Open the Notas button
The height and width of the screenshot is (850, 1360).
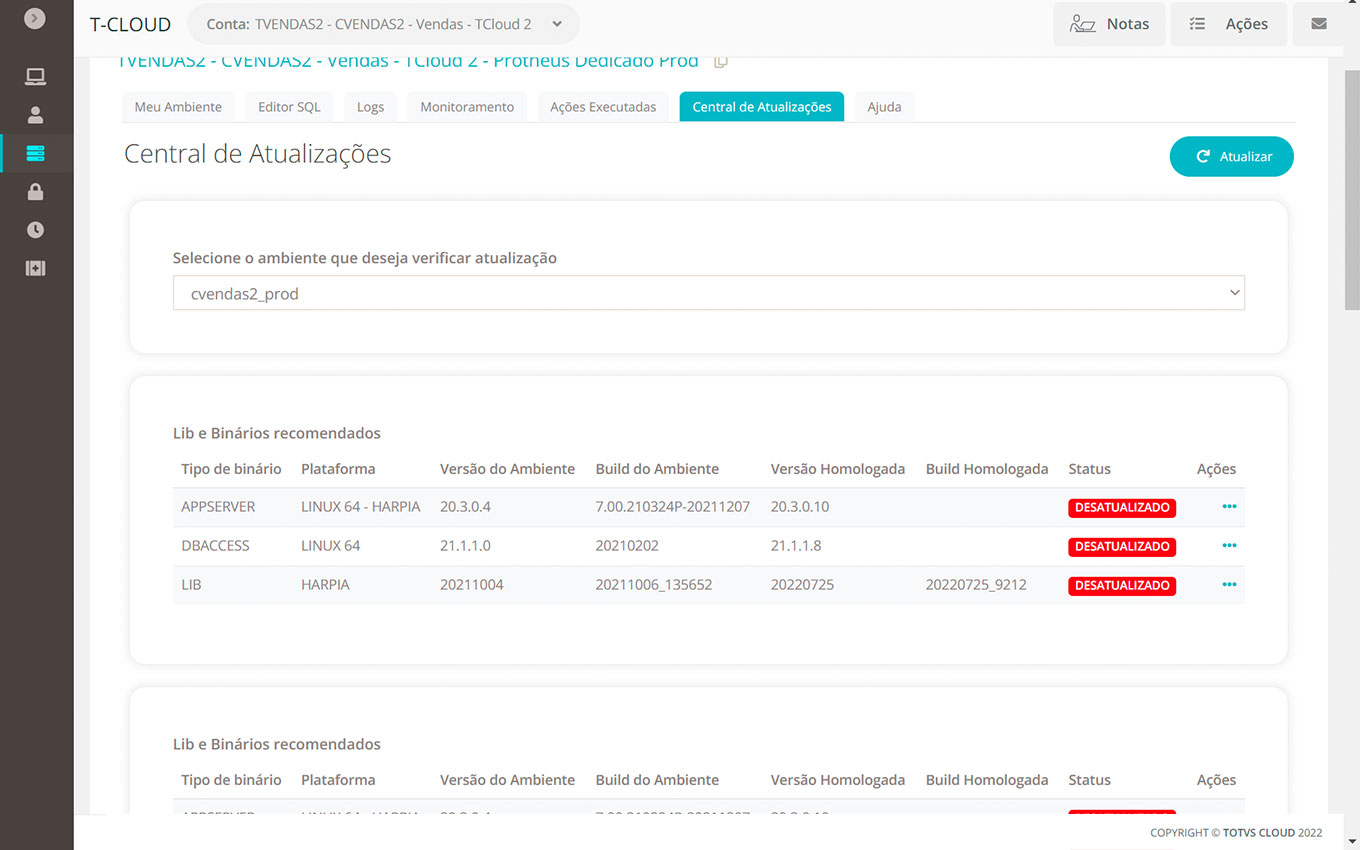click(1109, 24)
